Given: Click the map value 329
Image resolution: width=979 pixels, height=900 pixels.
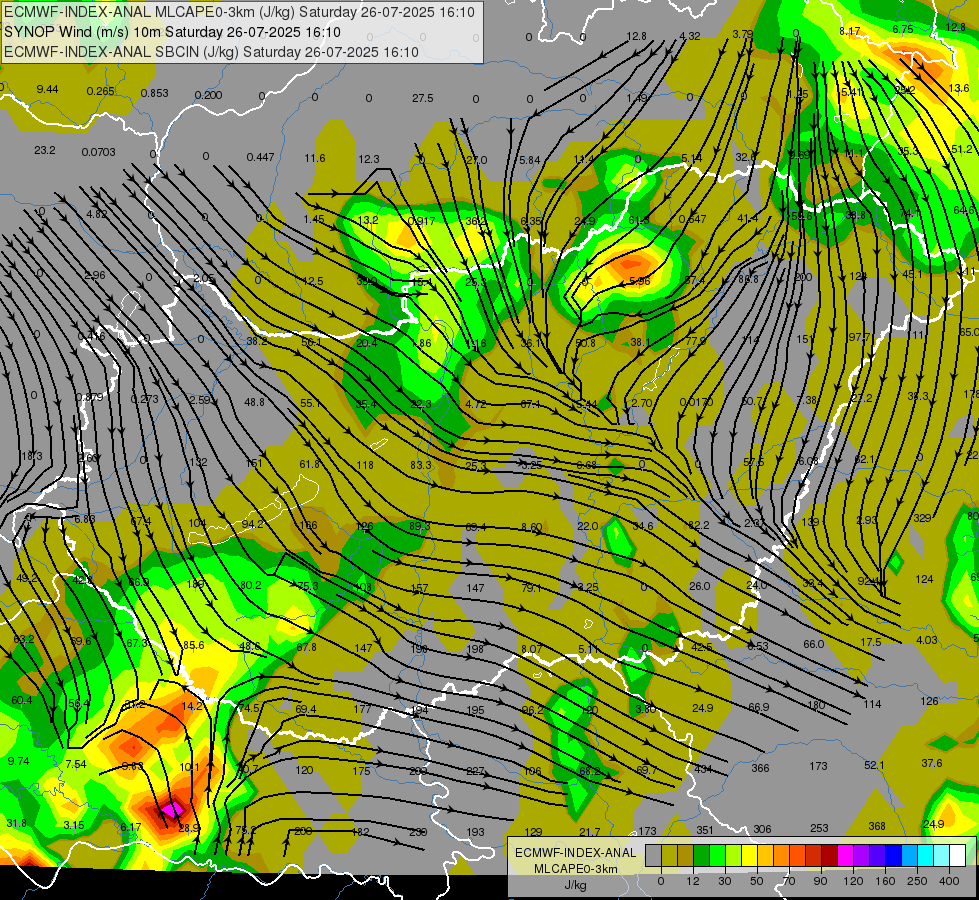Looking at the screenshot, I should point(922,517).
